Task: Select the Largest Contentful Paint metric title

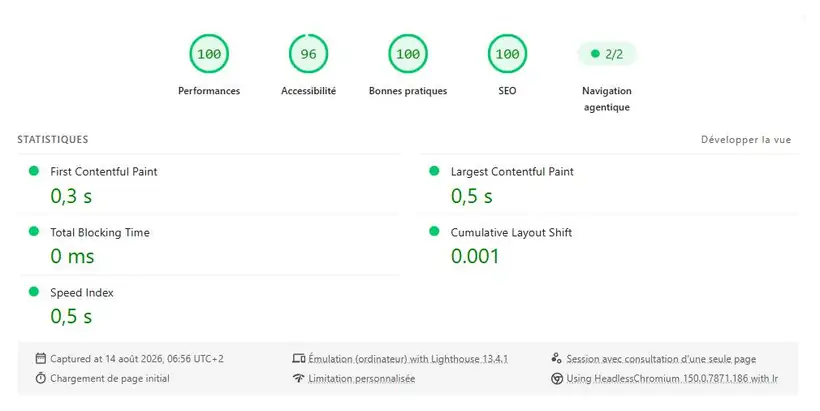Action: pos(512,172)
